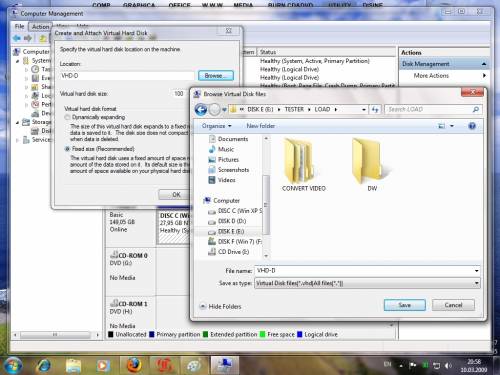This screenshot has width=500, height=375.
Task: Open Firefox from the taskbar
Action: coord(134,366)
